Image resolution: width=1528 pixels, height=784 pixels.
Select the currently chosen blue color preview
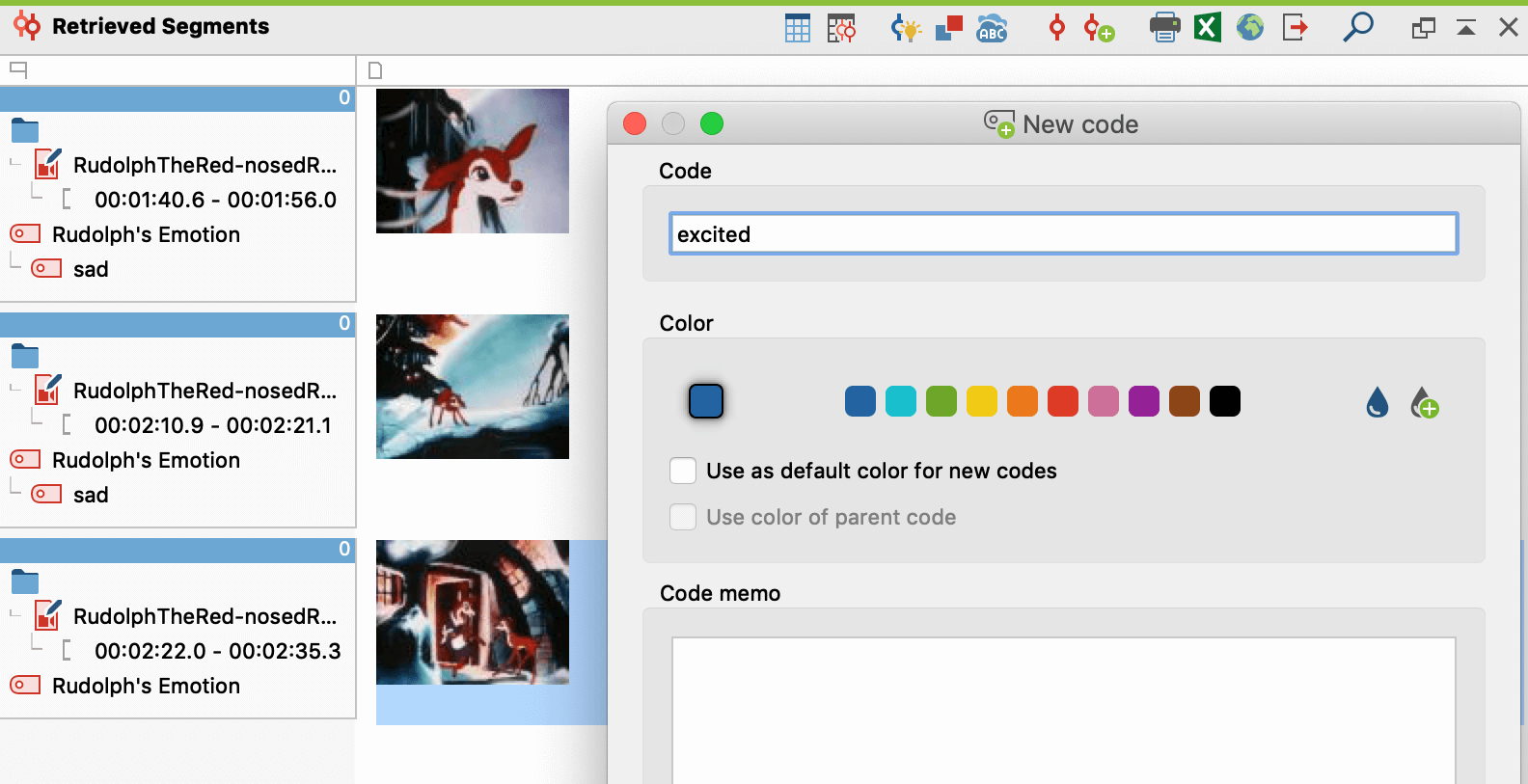[706, 401]
